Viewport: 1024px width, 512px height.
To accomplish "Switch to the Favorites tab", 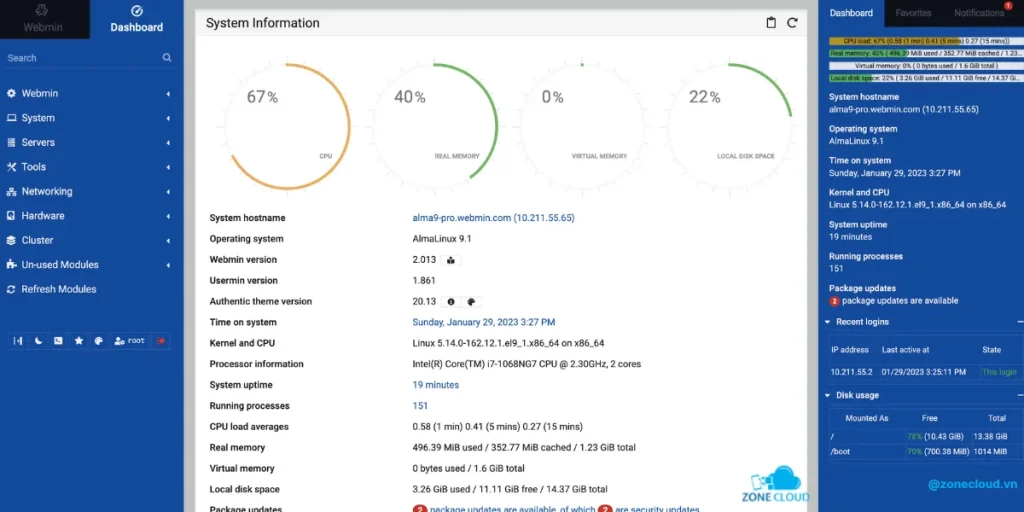I will (x=913, y=13).
